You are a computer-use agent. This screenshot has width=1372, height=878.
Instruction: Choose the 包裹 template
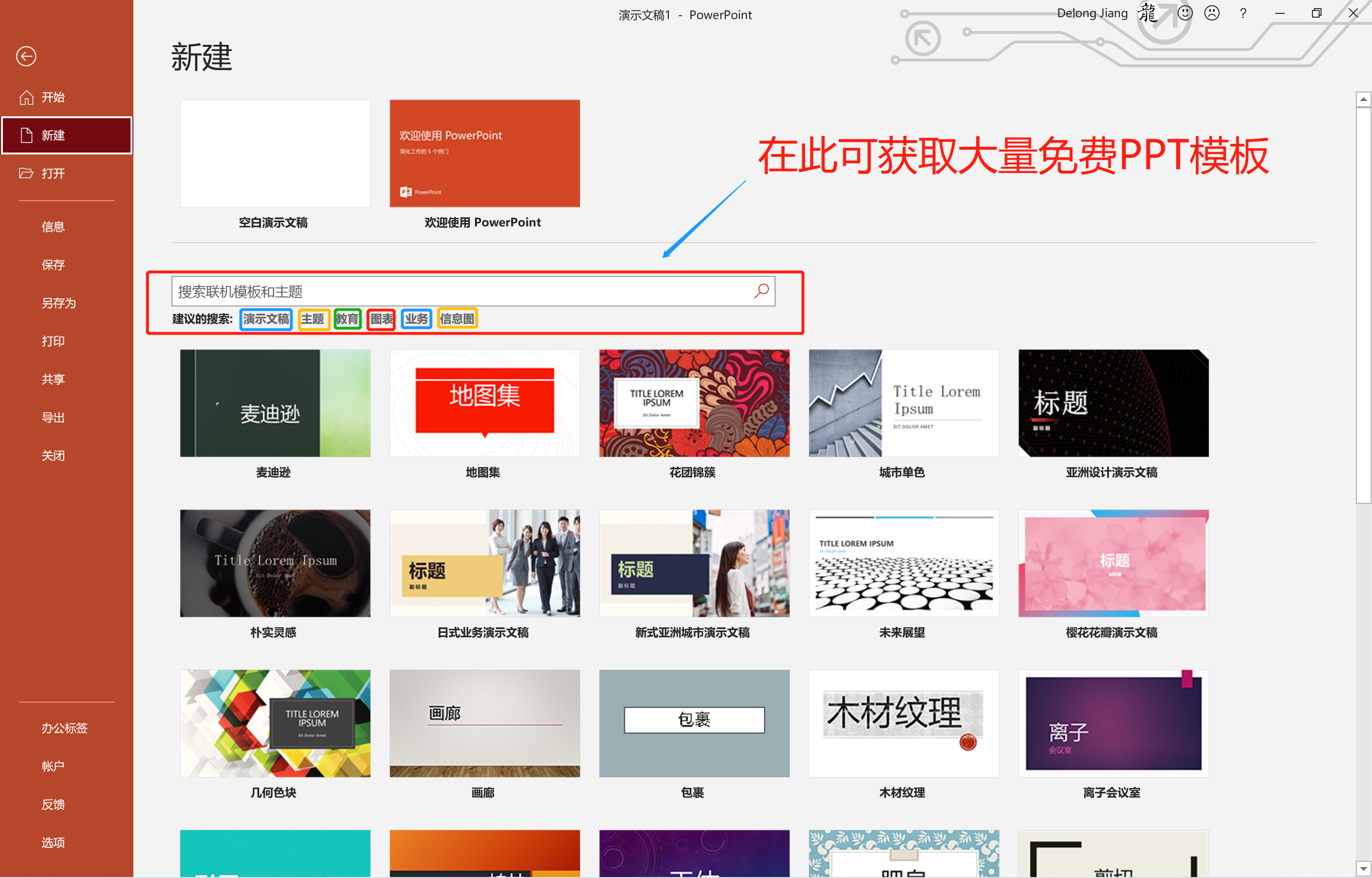(x=695, y=724)
